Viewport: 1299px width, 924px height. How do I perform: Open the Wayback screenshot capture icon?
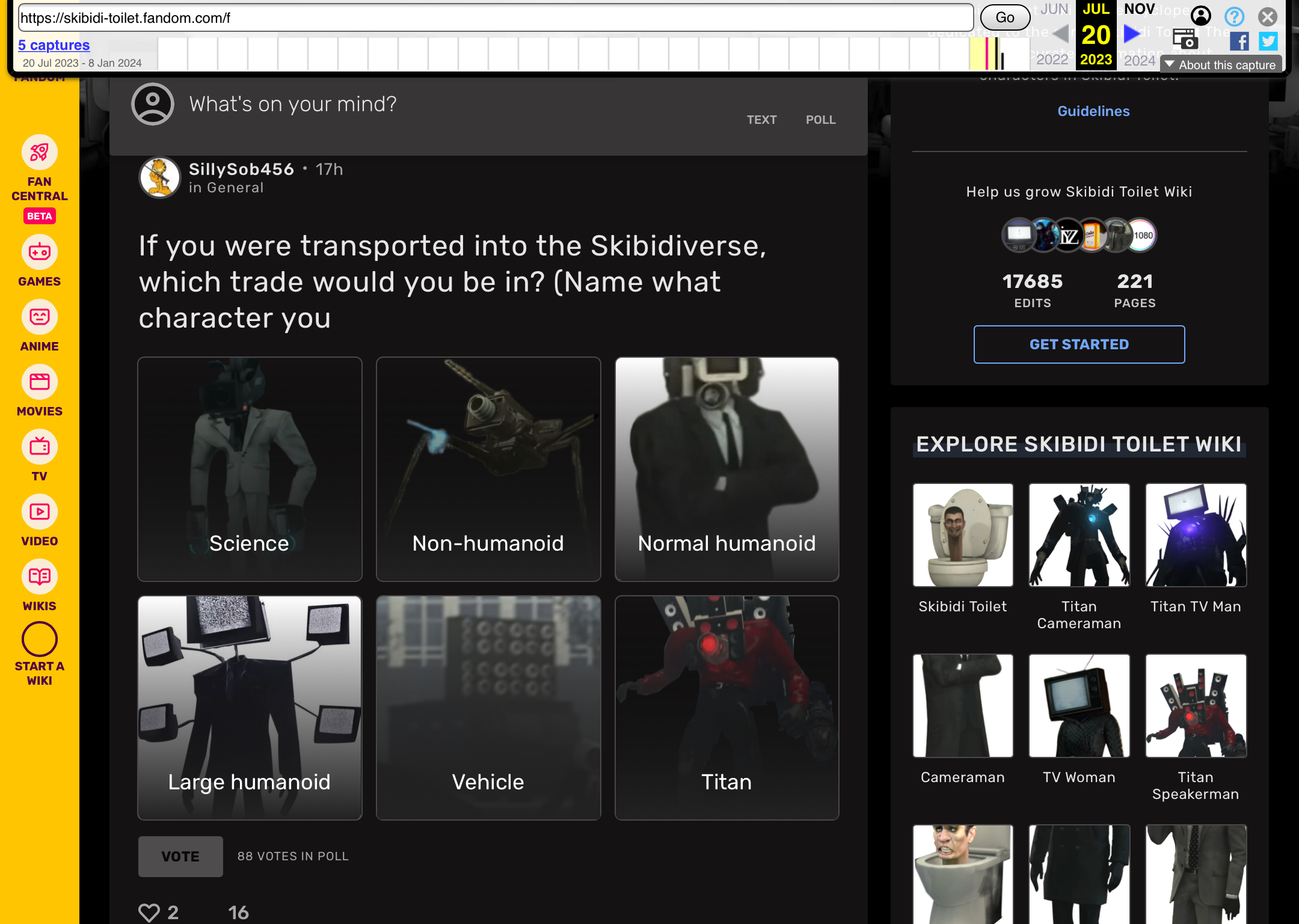click(1185, 38)
